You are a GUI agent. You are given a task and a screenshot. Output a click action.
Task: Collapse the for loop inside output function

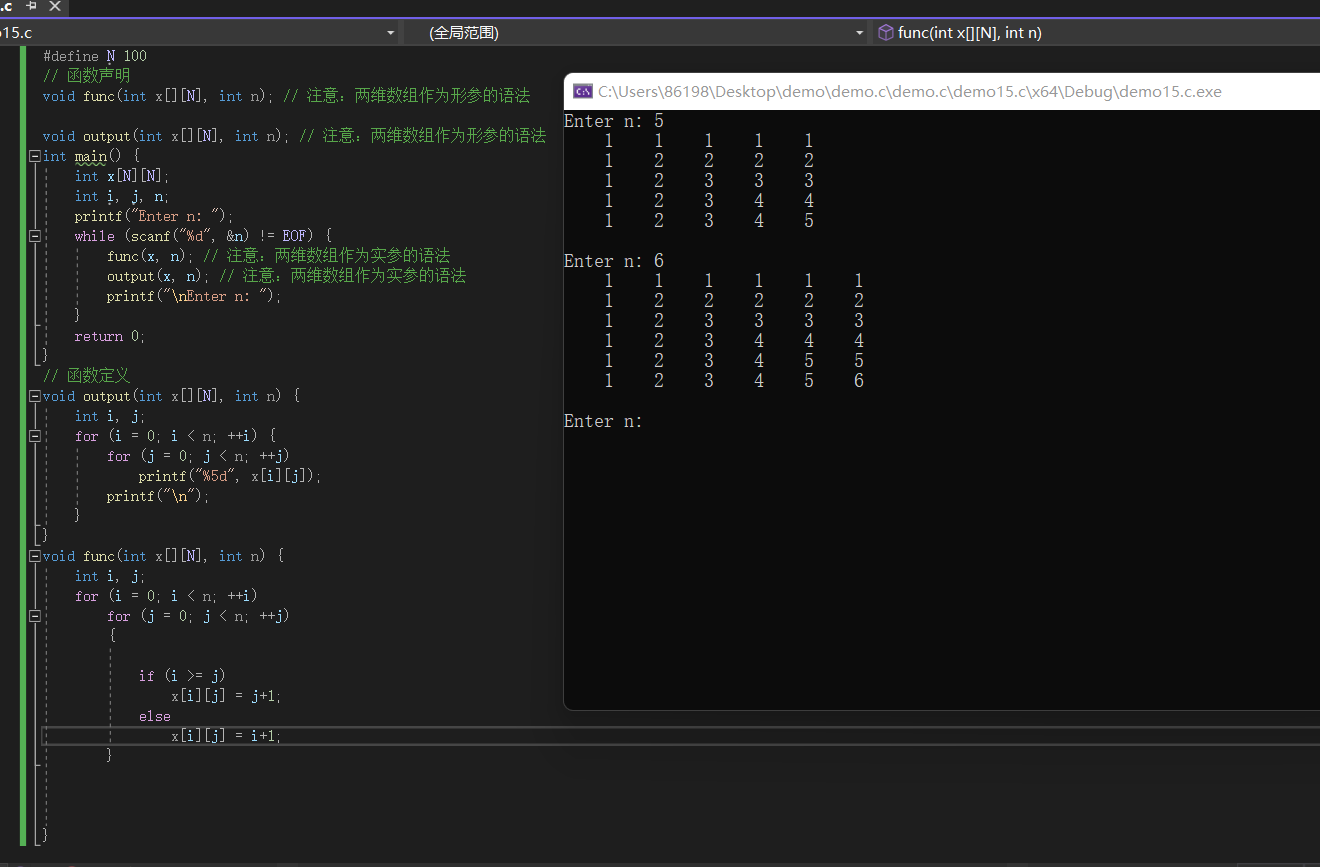(35, 436)
